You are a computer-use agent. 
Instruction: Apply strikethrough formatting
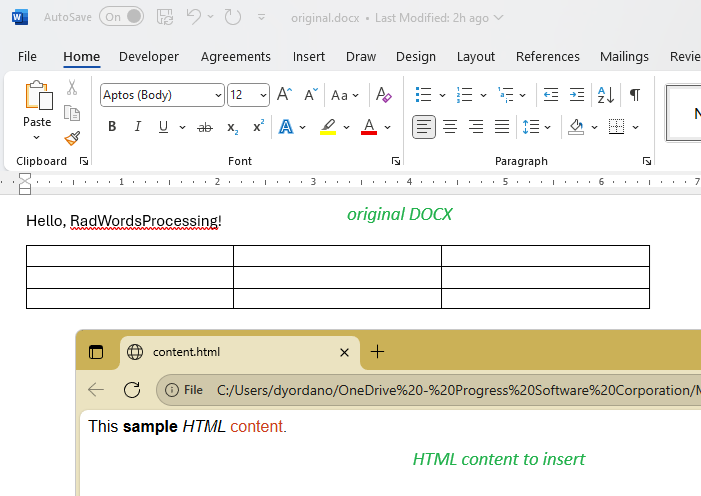point(205,127)
